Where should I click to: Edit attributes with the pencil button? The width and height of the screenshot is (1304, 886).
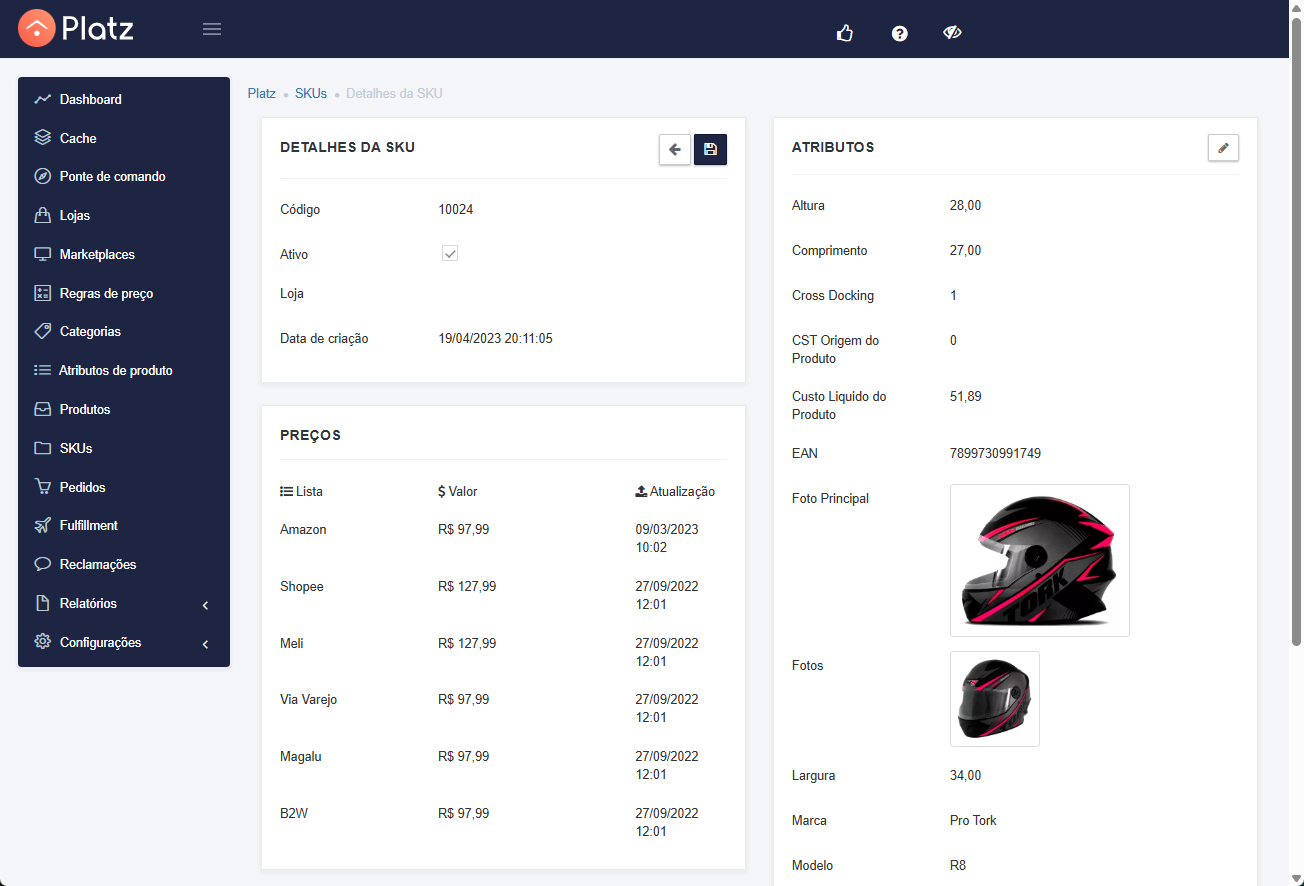click(x=1223, y=147)
